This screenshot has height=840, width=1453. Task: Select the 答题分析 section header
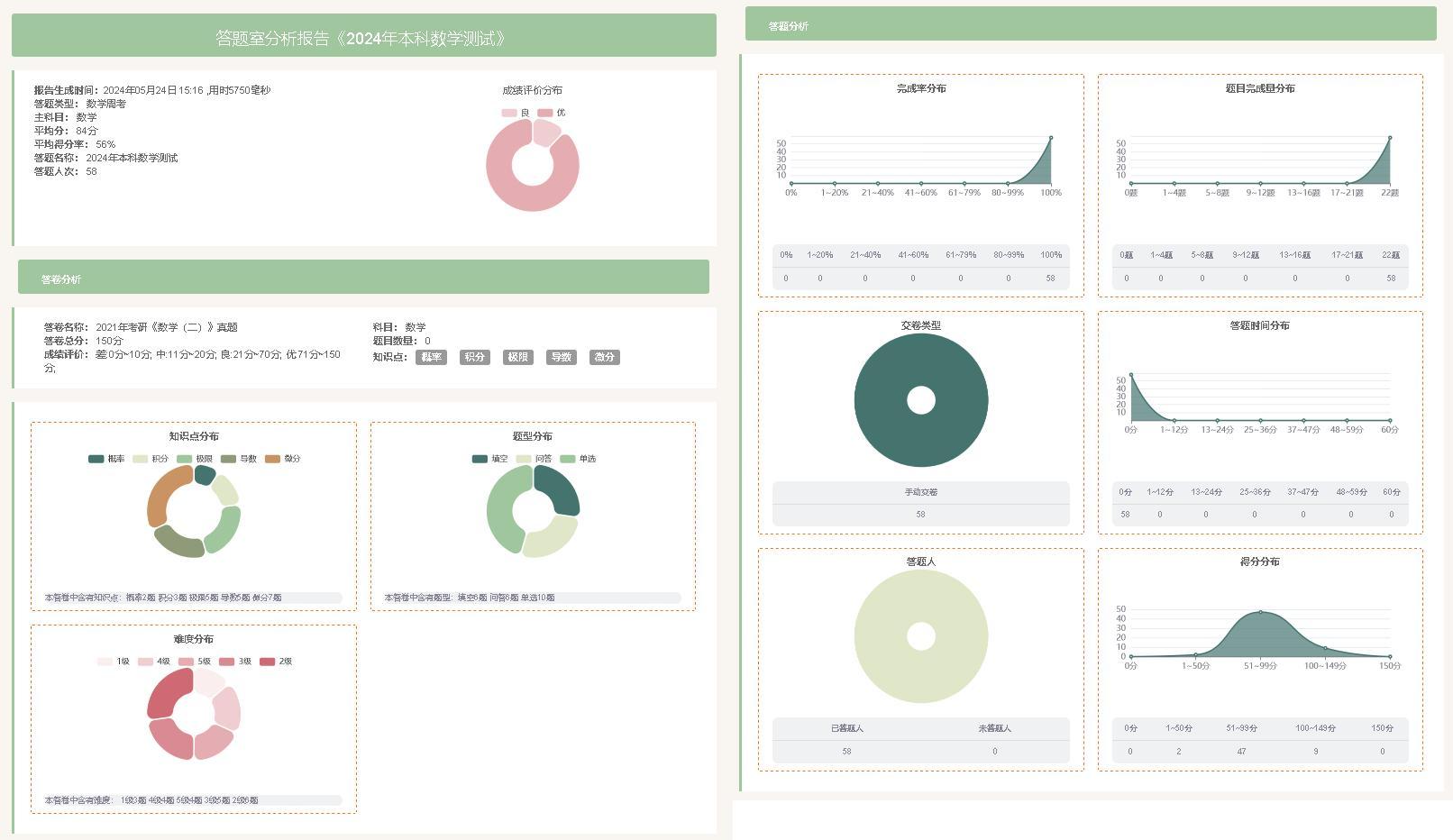1091,23
